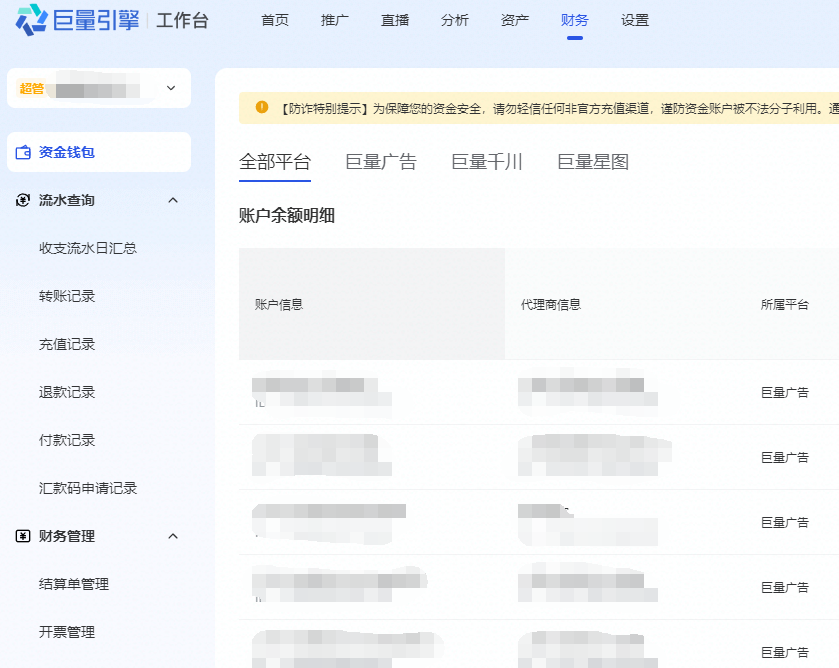
Task: Open 转账记录
Action: point(67,296)
